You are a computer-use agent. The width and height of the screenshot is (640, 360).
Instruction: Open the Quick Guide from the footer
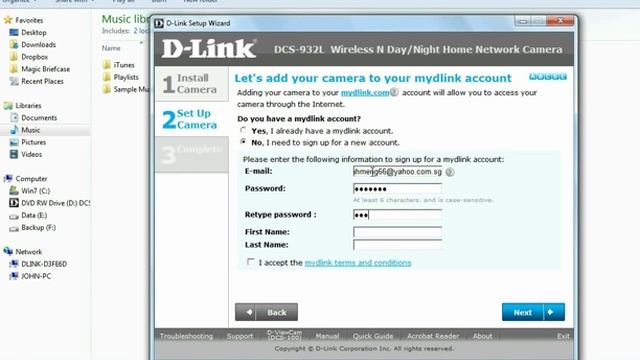[x=373, y=336]
